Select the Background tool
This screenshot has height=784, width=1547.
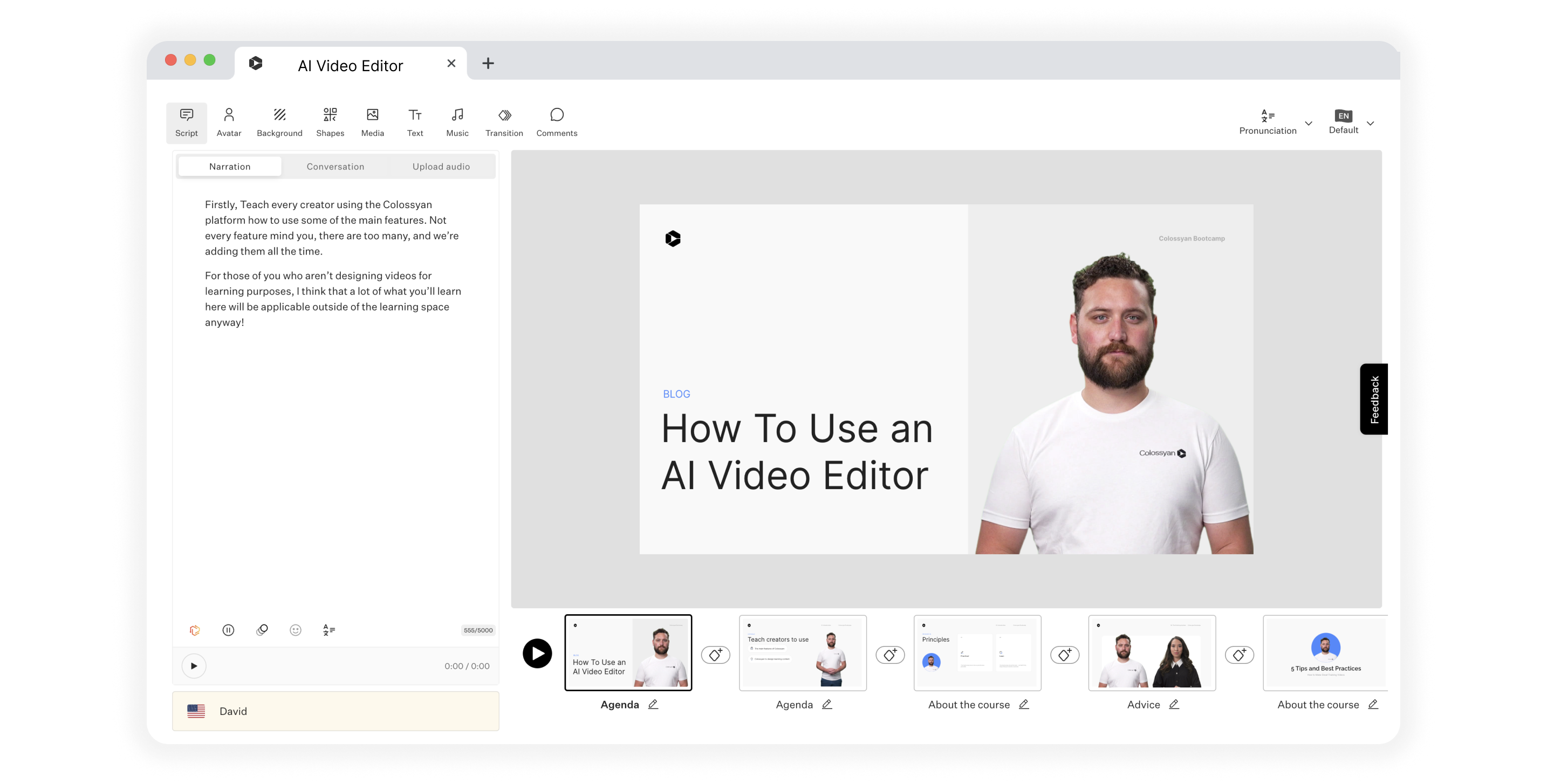click(279, 122)
